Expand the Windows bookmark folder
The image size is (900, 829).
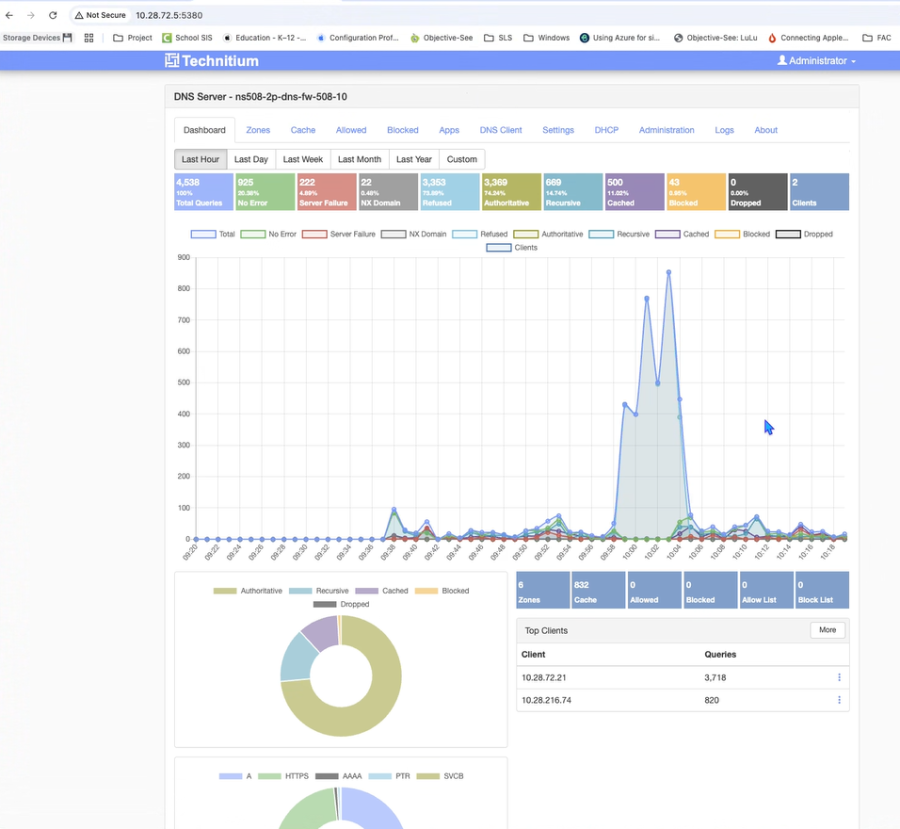click(x=547, y=38)
